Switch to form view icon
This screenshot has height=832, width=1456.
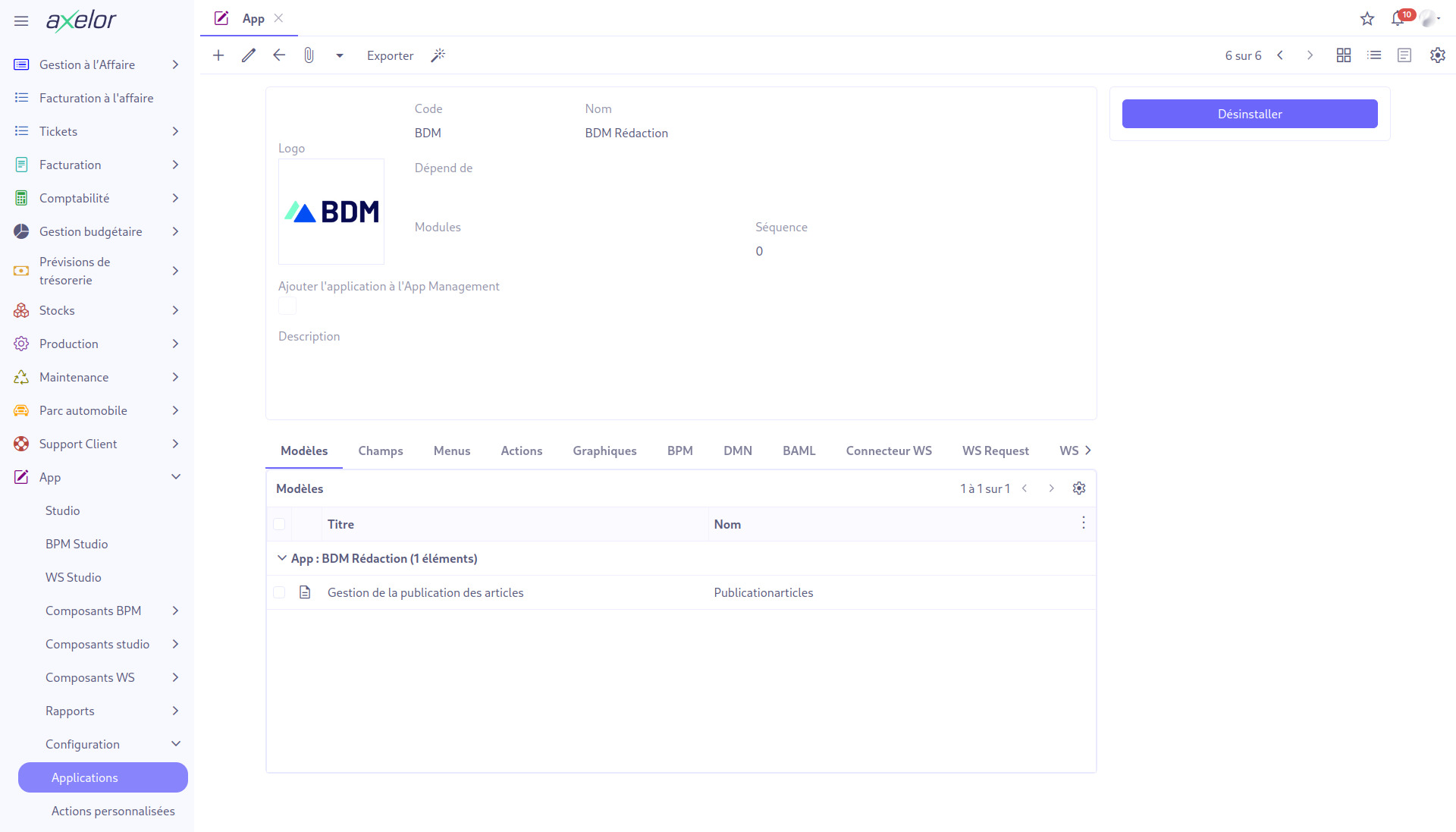point(1404,55)
